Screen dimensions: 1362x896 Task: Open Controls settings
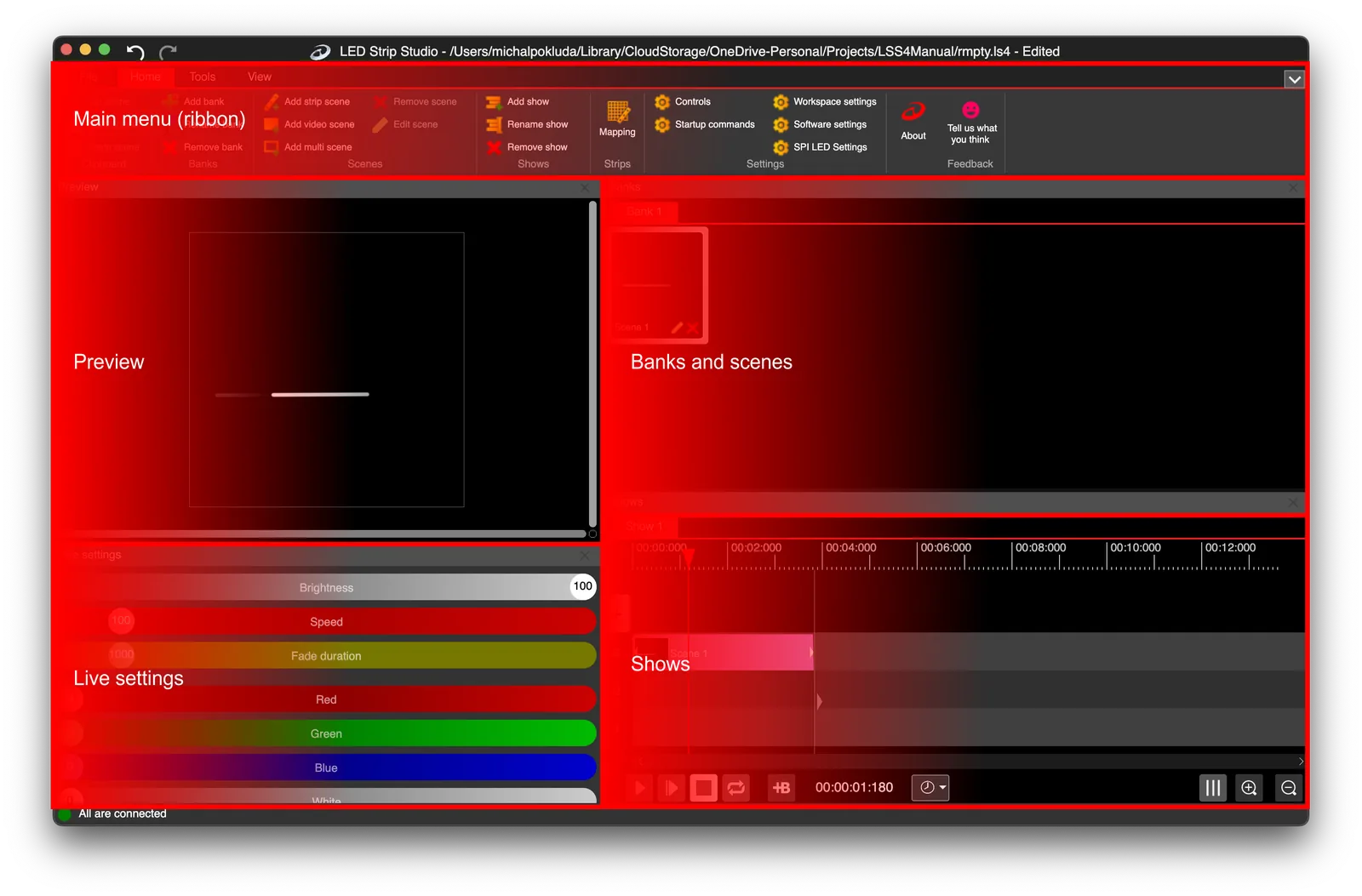pos(683,101)
